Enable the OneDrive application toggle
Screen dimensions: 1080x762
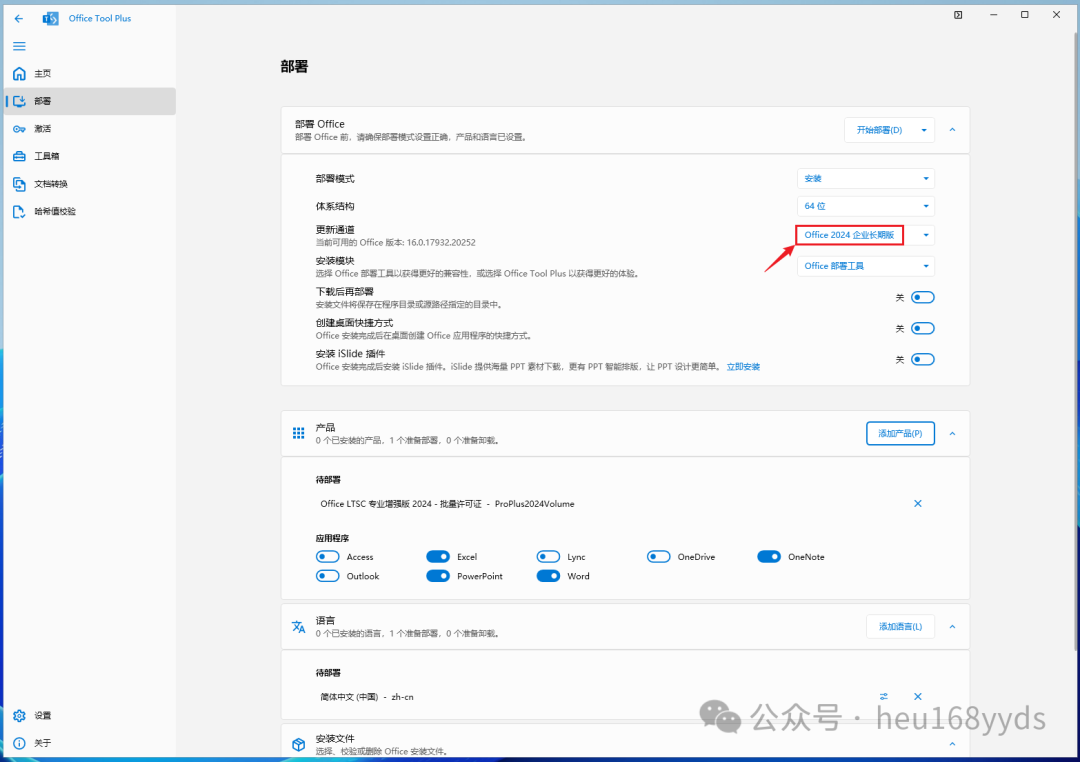[658, 557]
